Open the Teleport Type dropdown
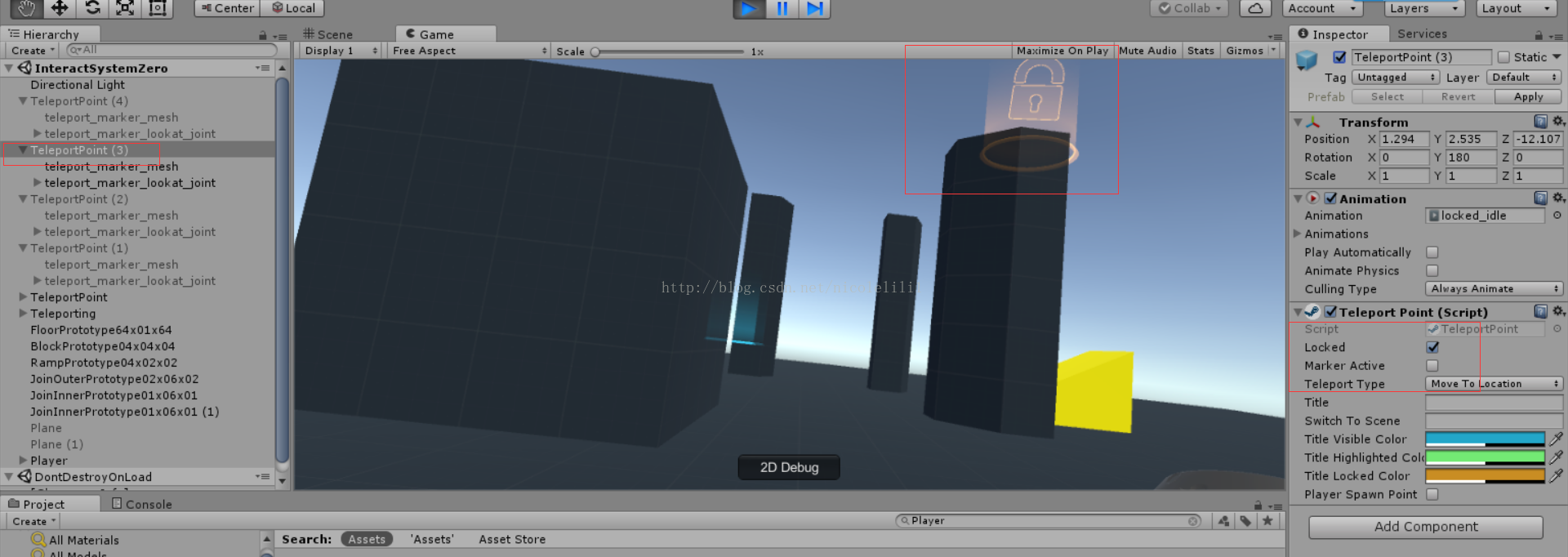The height and width of the screenshot is (557, 1568). 1494,384
